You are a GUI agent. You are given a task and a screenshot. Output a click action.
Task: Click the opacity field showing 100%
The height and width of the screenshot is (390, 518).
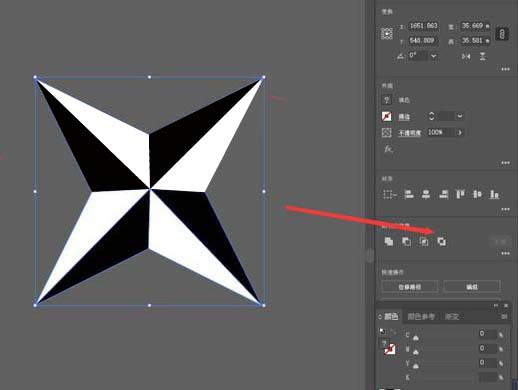(x=440, y=132)
